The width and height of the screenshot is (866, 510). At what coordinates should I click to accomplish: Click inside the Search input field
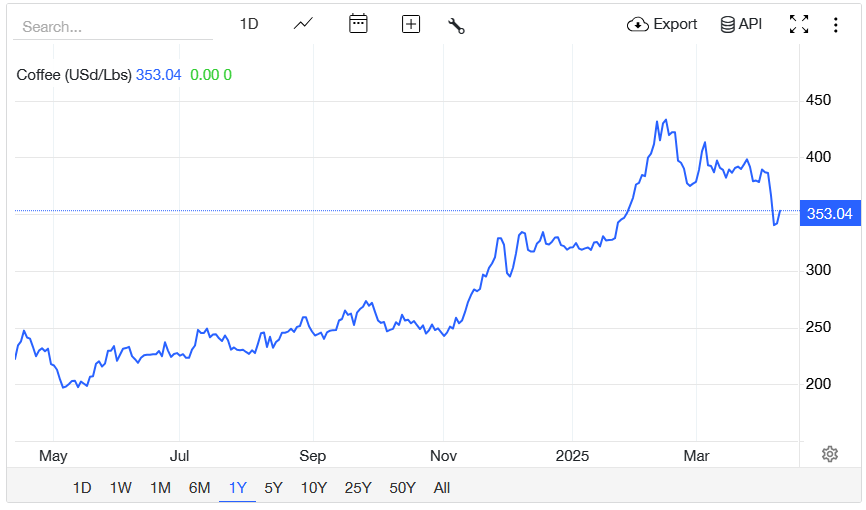pyautogui.click(x=112, y=27)
